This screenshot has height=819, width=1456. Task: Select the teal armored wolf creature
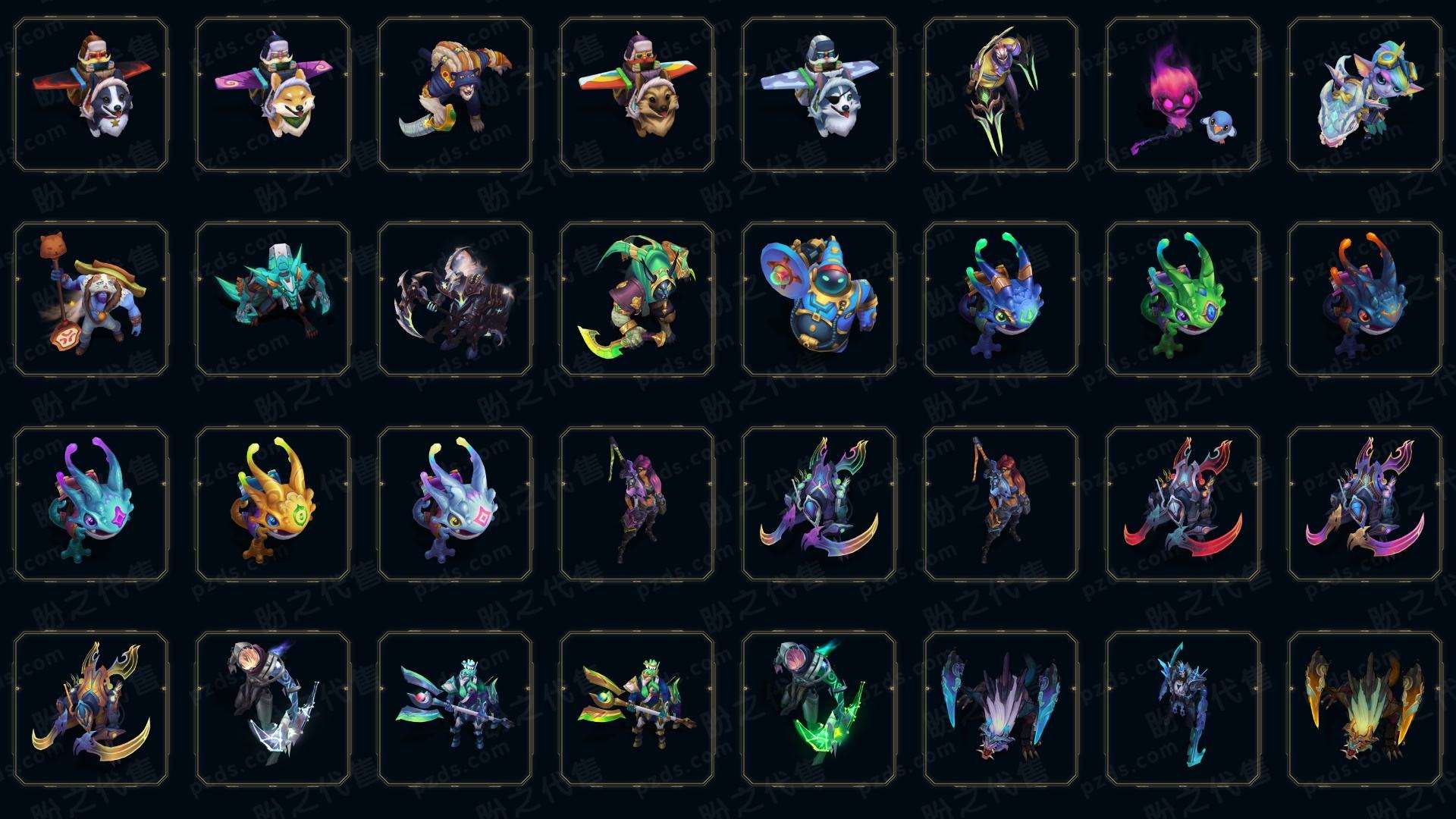click(273, 299)
